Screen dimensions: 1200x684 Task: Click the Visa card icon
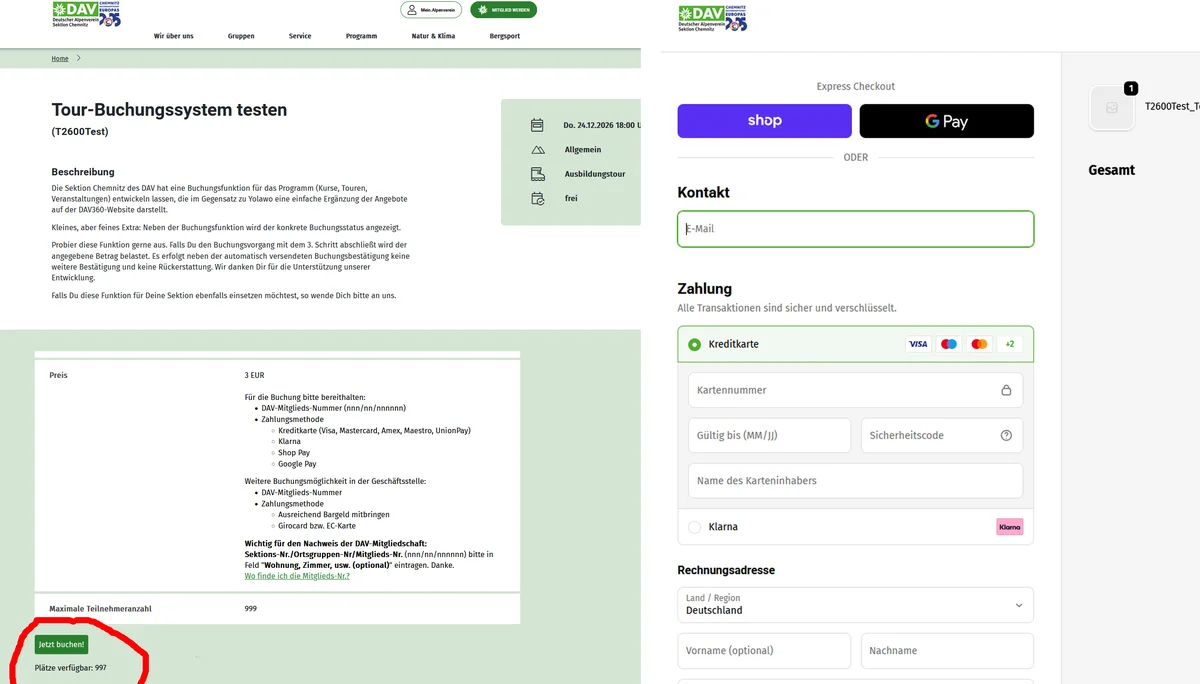917,344
